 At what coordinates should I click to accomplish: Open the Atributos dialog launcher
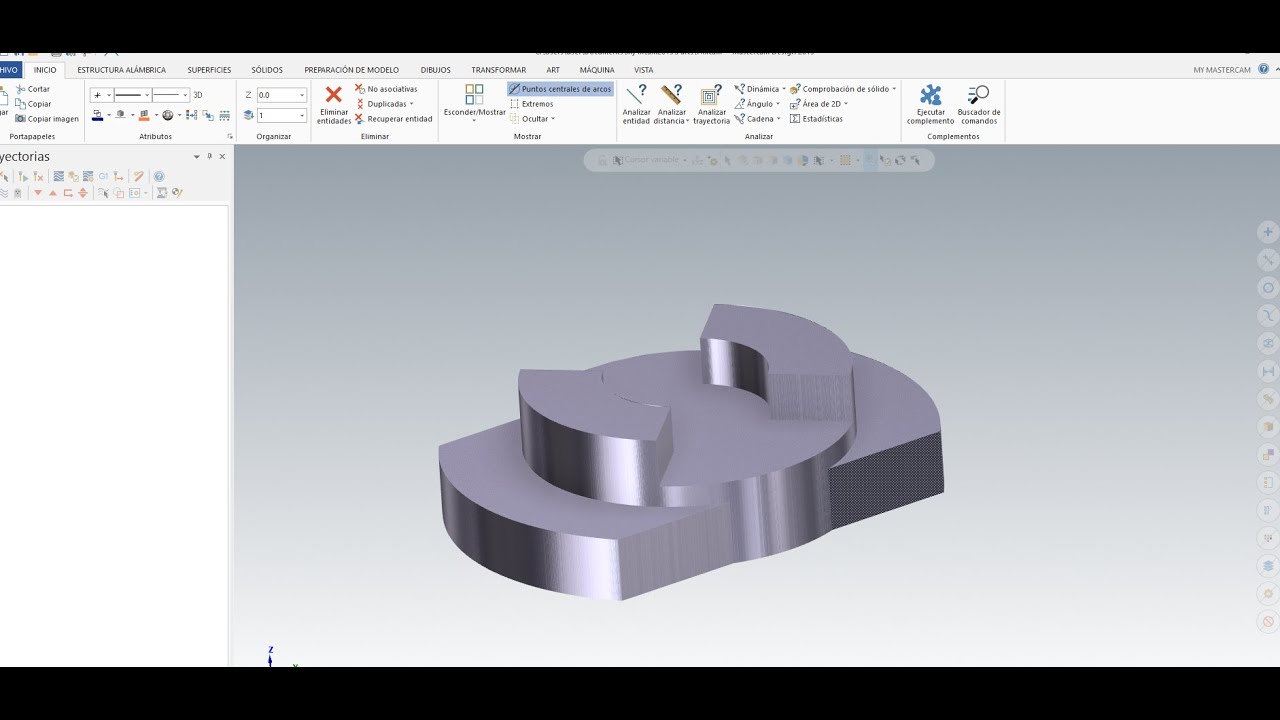click(x=229, y=136)
